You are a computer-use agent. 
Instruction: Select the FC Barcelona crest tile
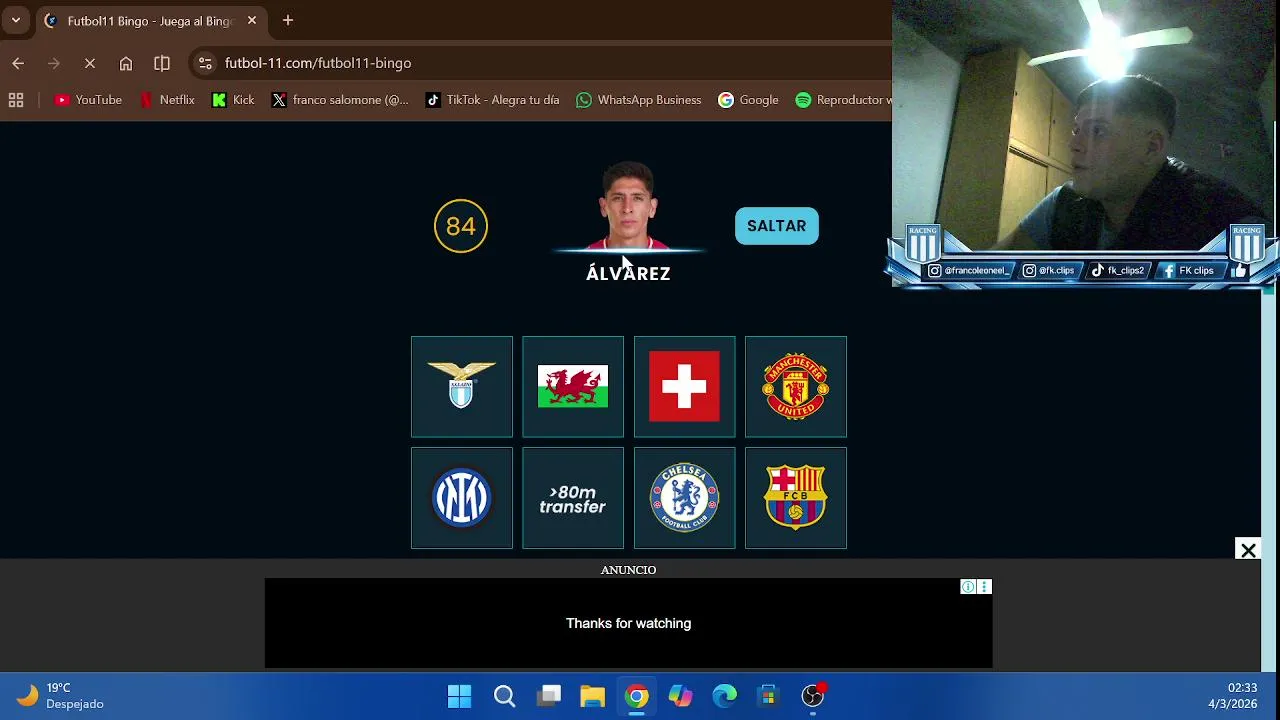[796, 498]
